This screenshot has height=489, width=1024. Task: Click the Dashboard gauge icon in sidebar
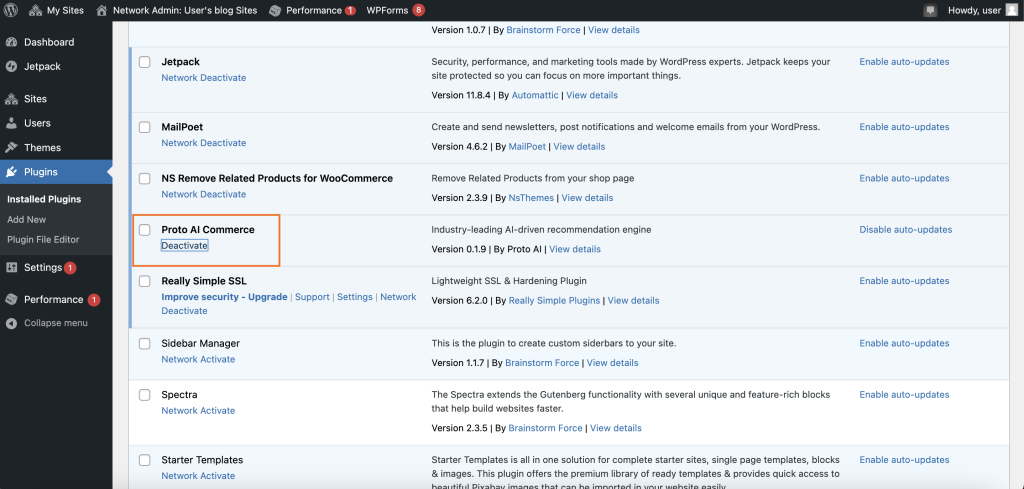click(x=11, y=42)
